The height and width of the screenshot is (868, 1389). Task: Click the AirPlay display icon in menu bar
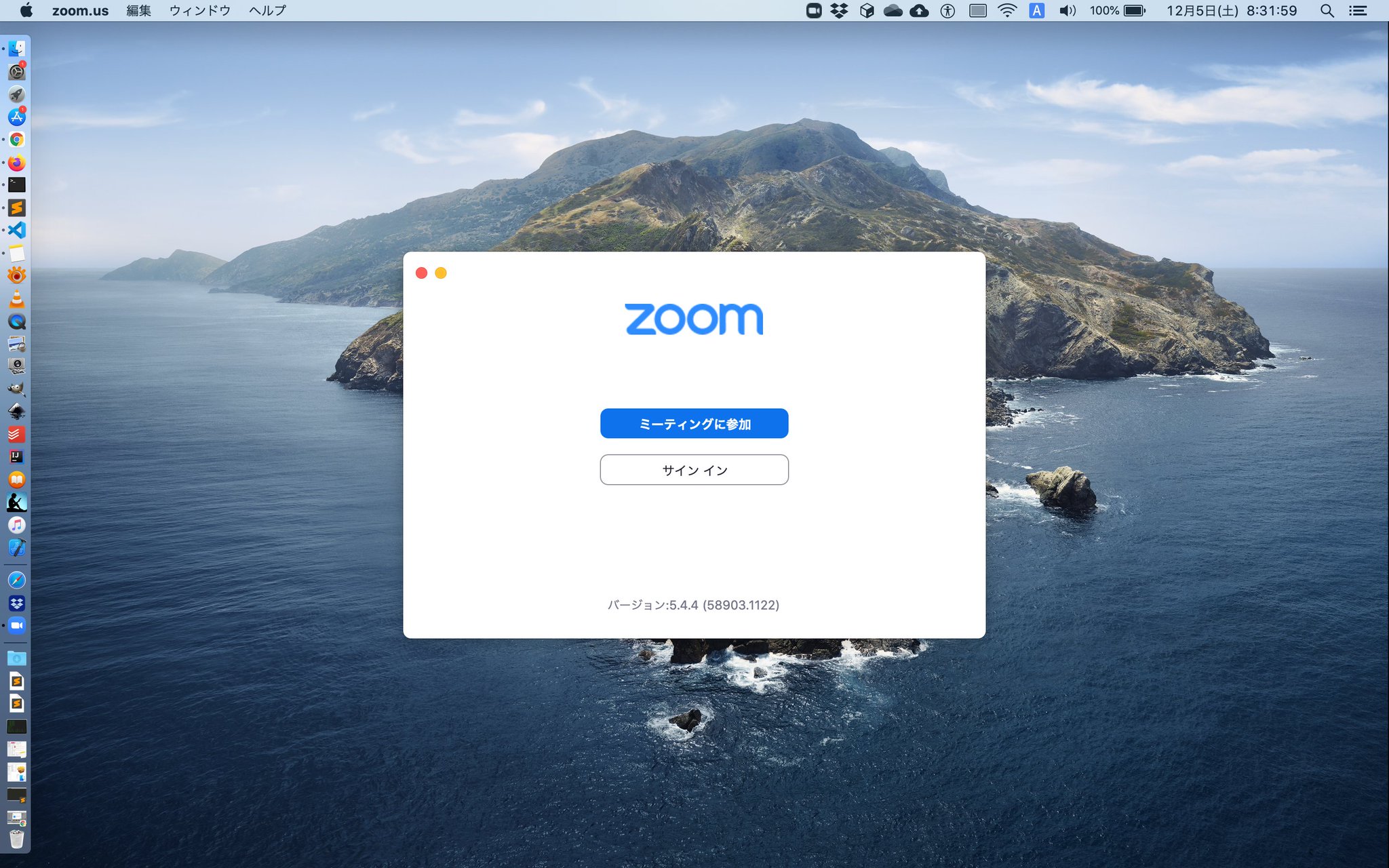pos(977,10)
